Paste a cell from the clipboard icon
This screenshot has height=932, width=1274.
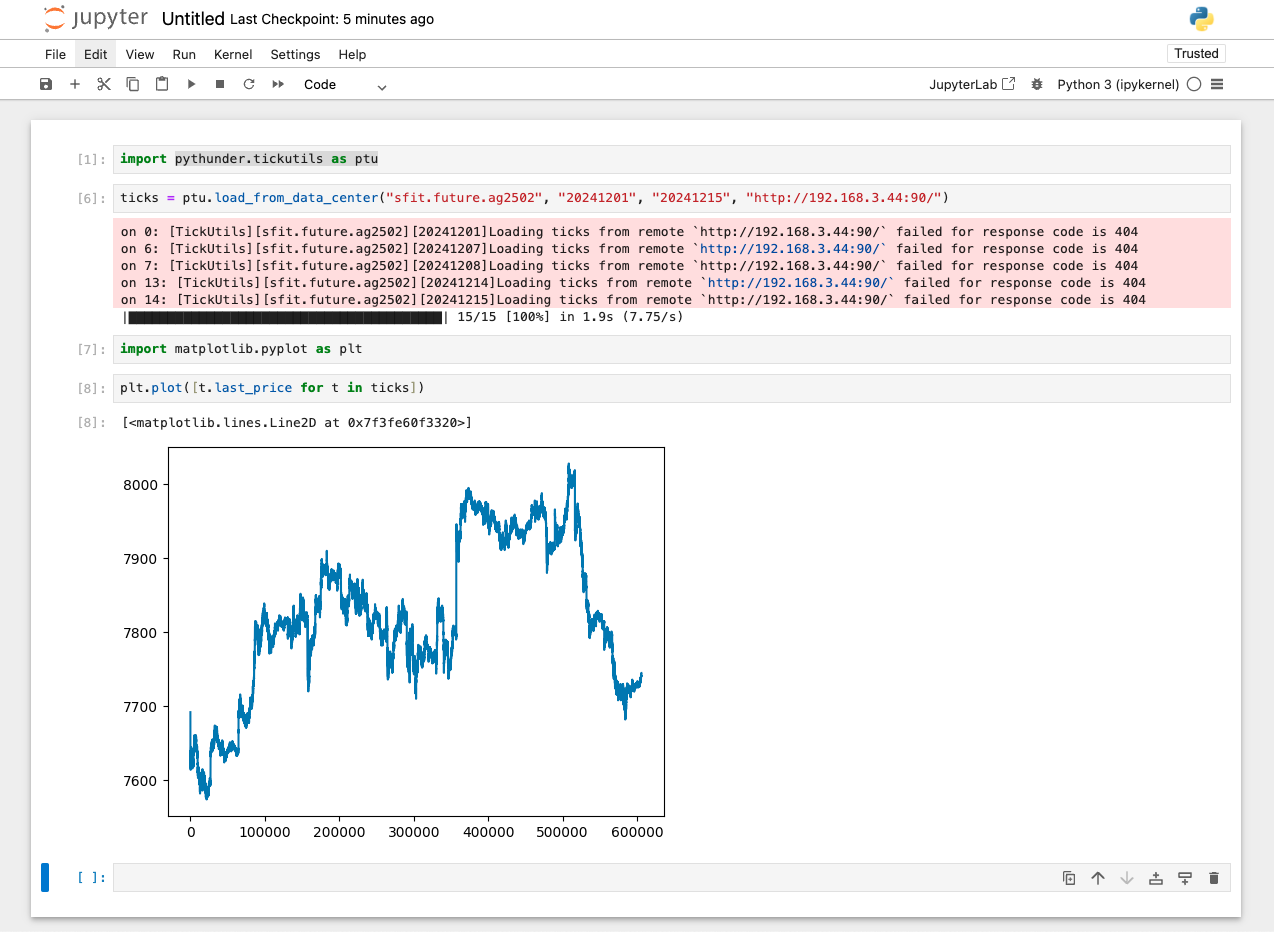161,85
